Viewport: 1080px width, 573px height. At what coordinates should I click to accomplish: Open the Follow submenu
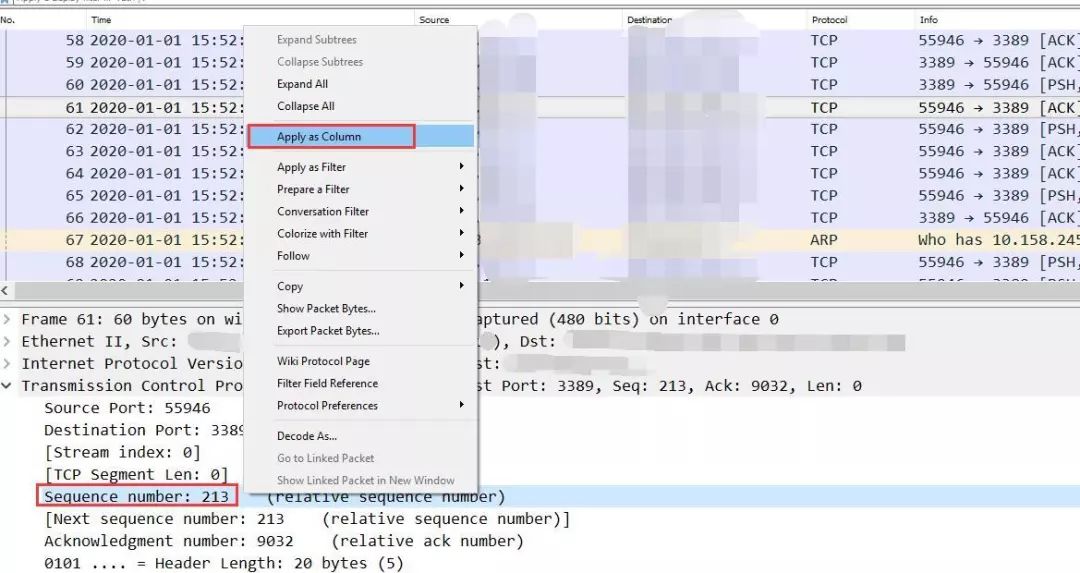[361, 256]
